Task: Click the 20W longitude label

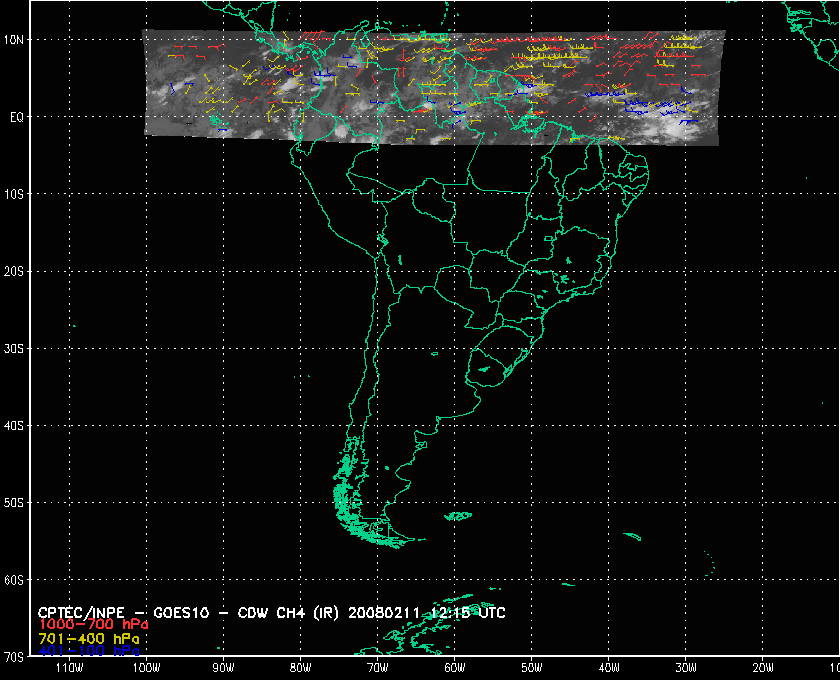Action: 763,668
